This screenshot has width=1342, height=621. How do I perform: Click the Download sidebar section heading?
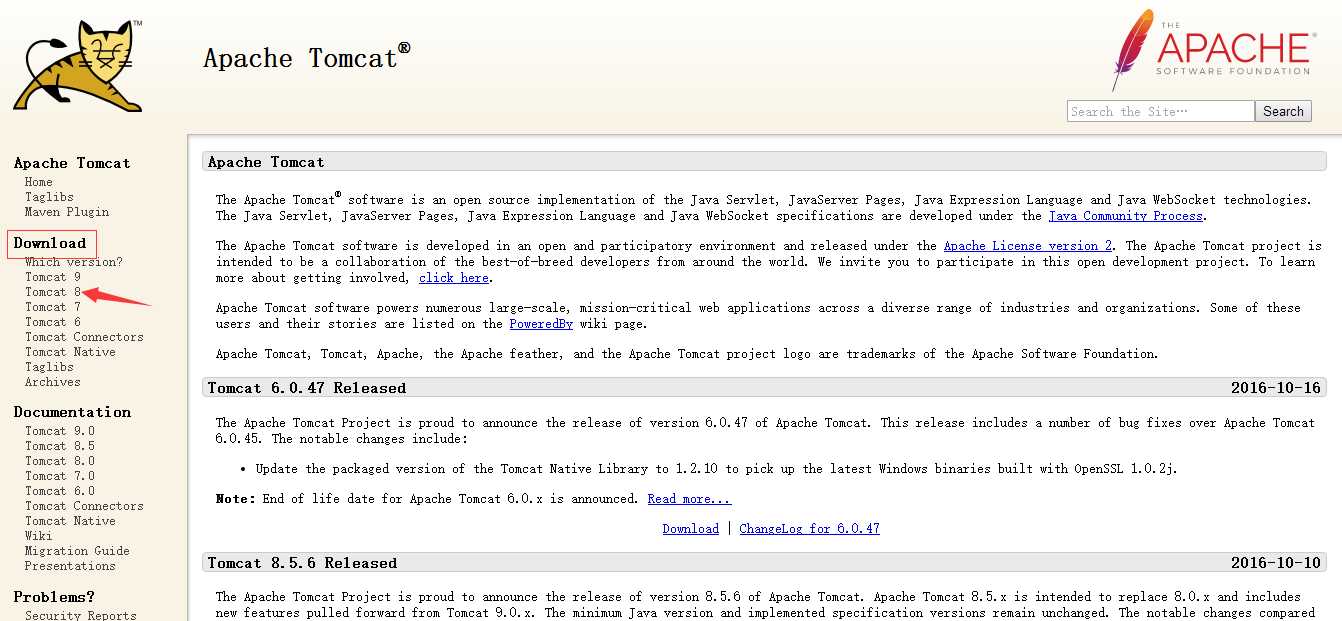(x=50, y=243)
